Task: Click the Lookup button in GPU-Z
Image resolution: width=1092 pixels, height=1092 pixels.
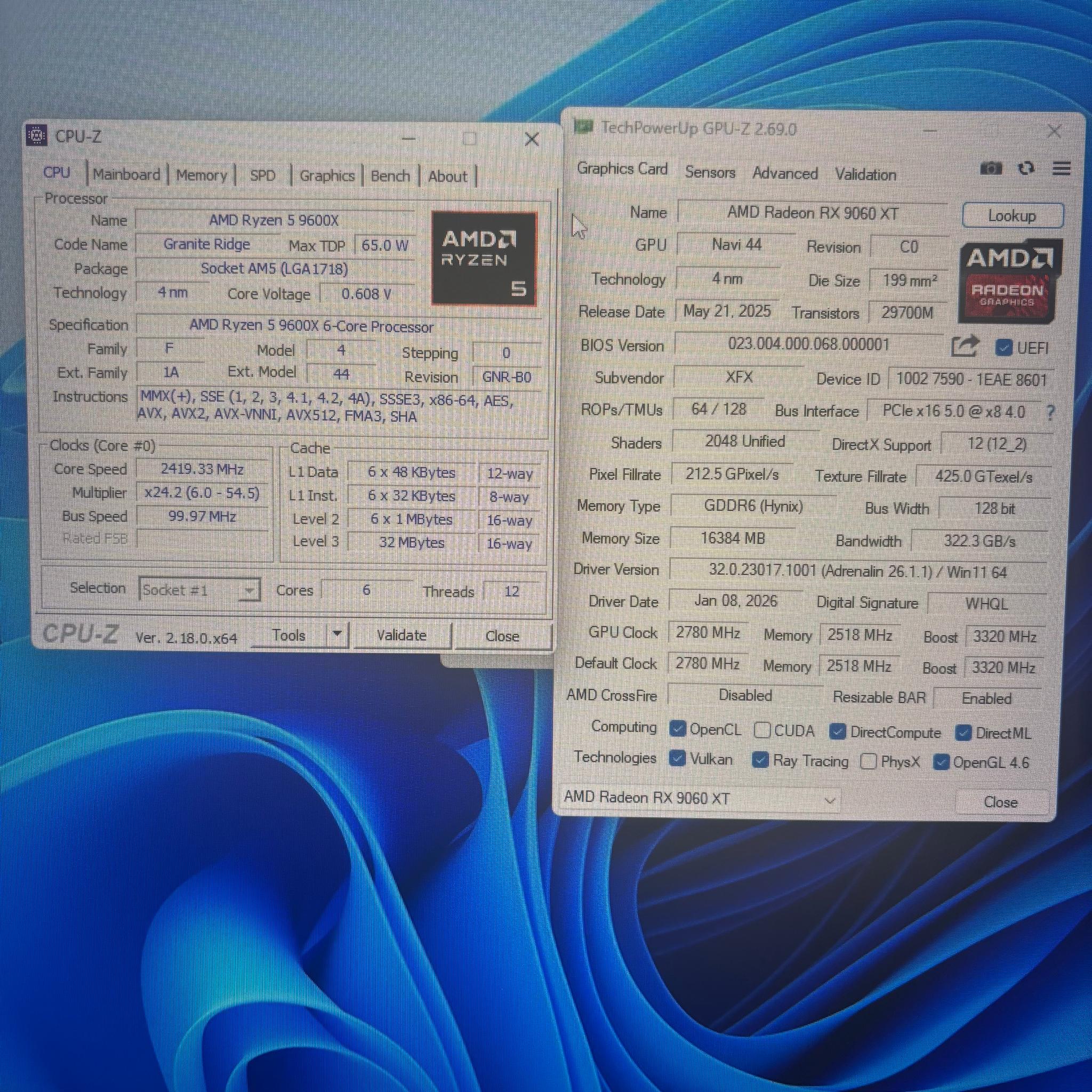Action: click(1013, 216)
